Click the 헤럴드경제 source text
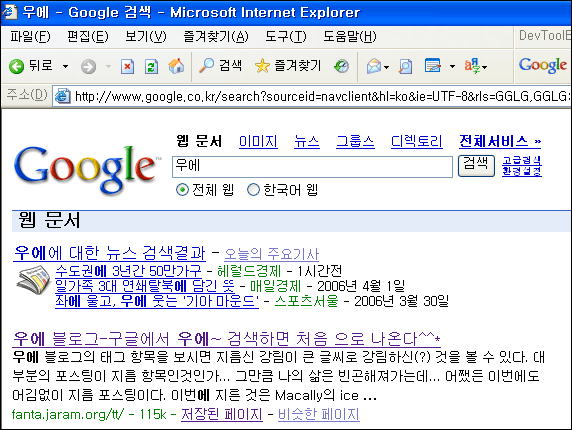This screenshot has height=430, width=572. tap(249, 271)
